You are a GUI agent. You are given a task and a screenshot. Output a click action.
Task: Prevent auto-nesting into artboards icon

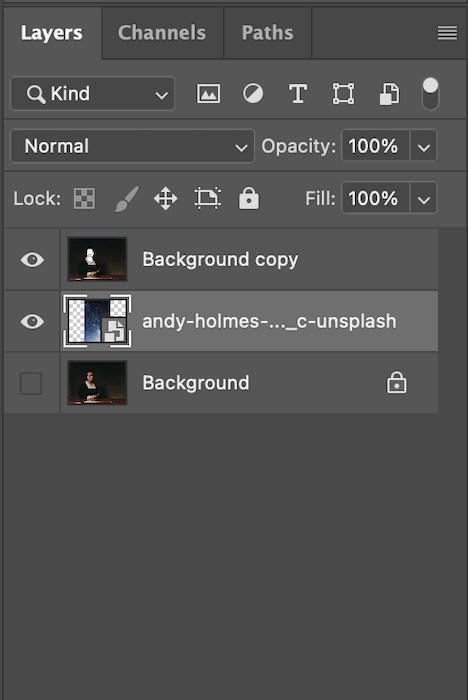click(x=208, y=198)
